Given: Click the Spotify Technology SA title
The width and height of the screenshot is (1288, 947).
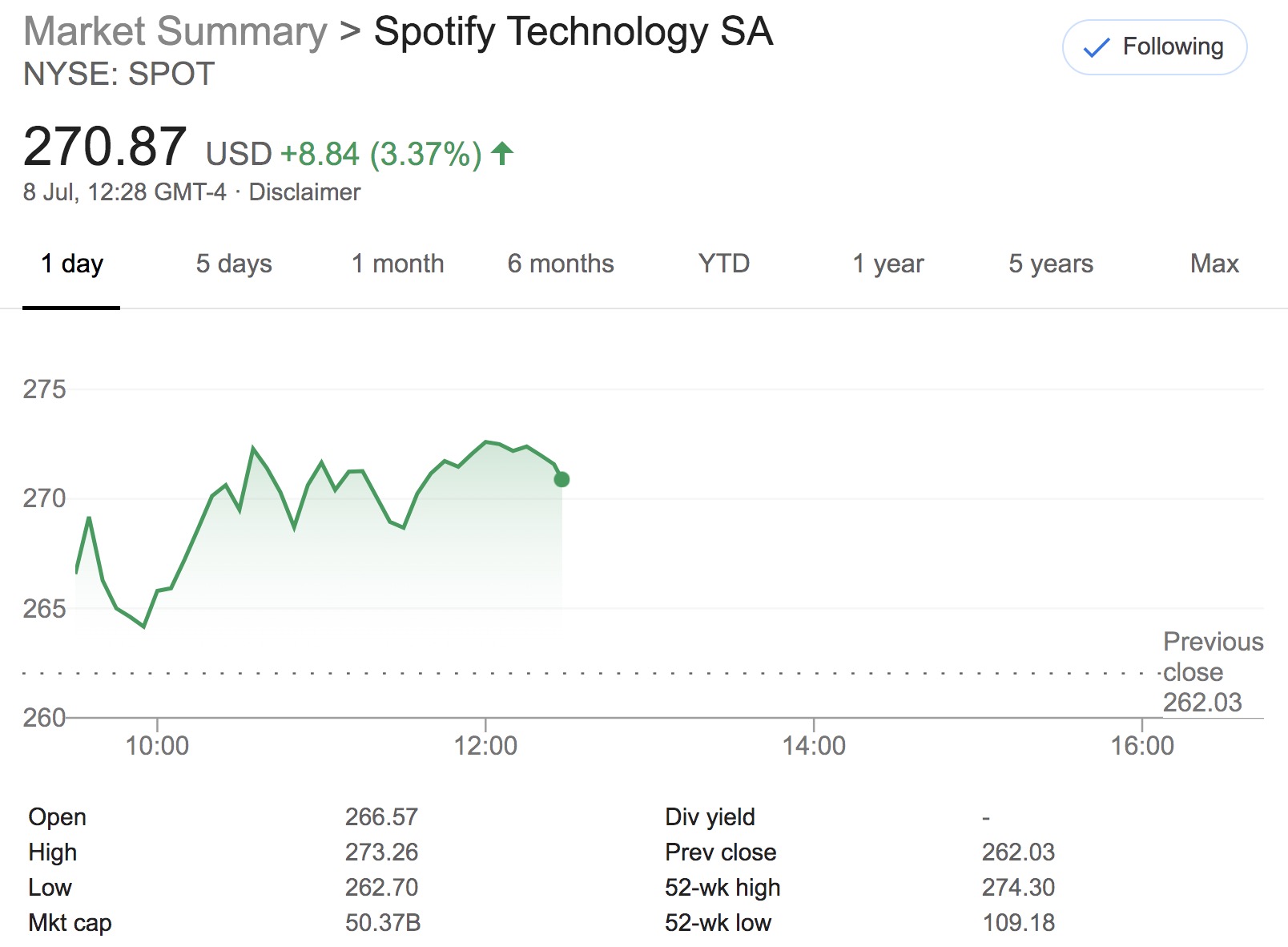Looking at the screenshot, I should pyautogui.click(x=574, y=32).
